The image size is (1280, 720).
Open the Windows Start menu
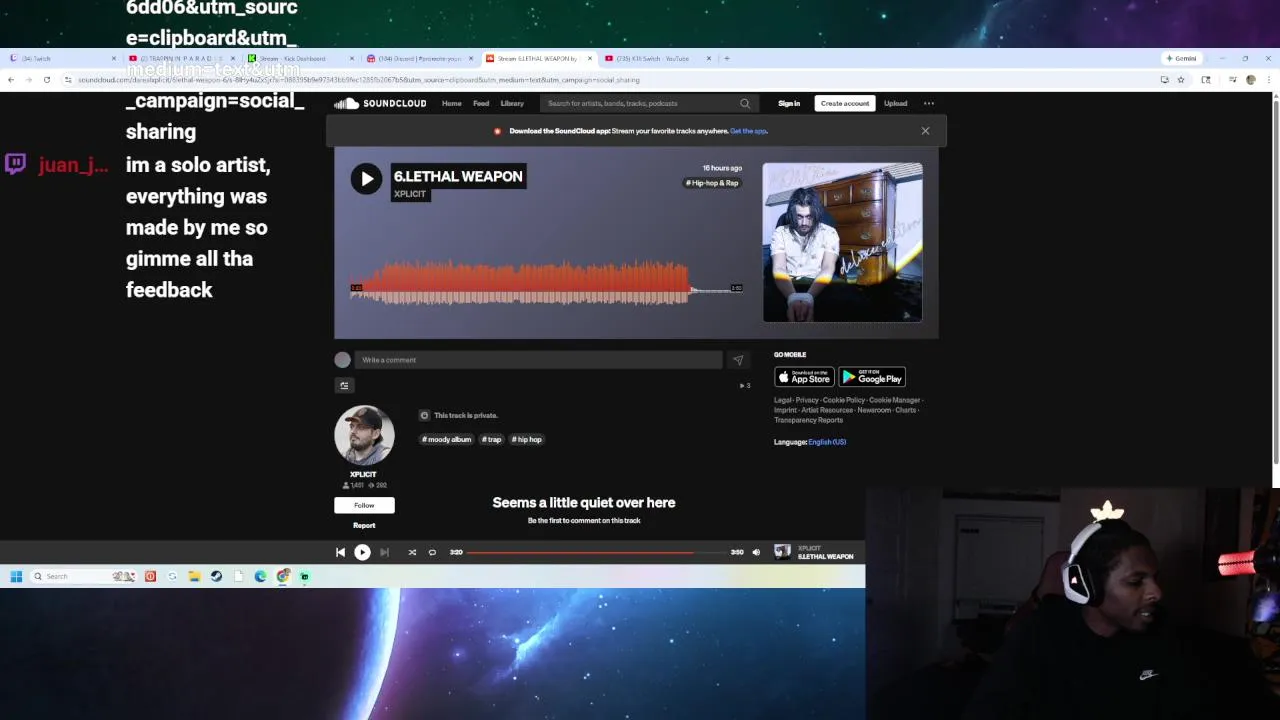point(16,576)
